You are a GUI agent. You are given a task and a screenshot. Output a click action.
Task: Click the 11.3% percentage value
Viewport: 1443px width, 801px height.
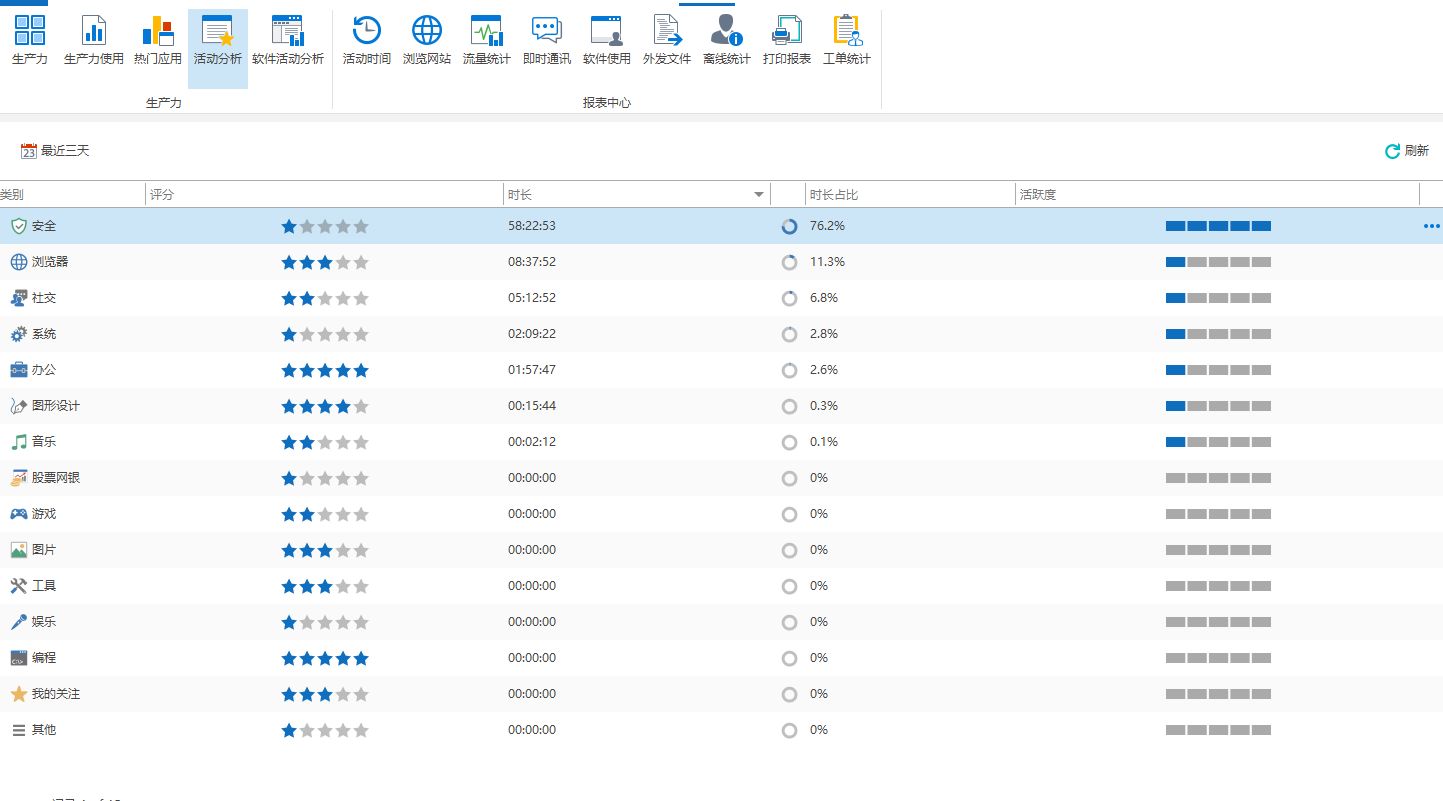(x=827, y=262)
